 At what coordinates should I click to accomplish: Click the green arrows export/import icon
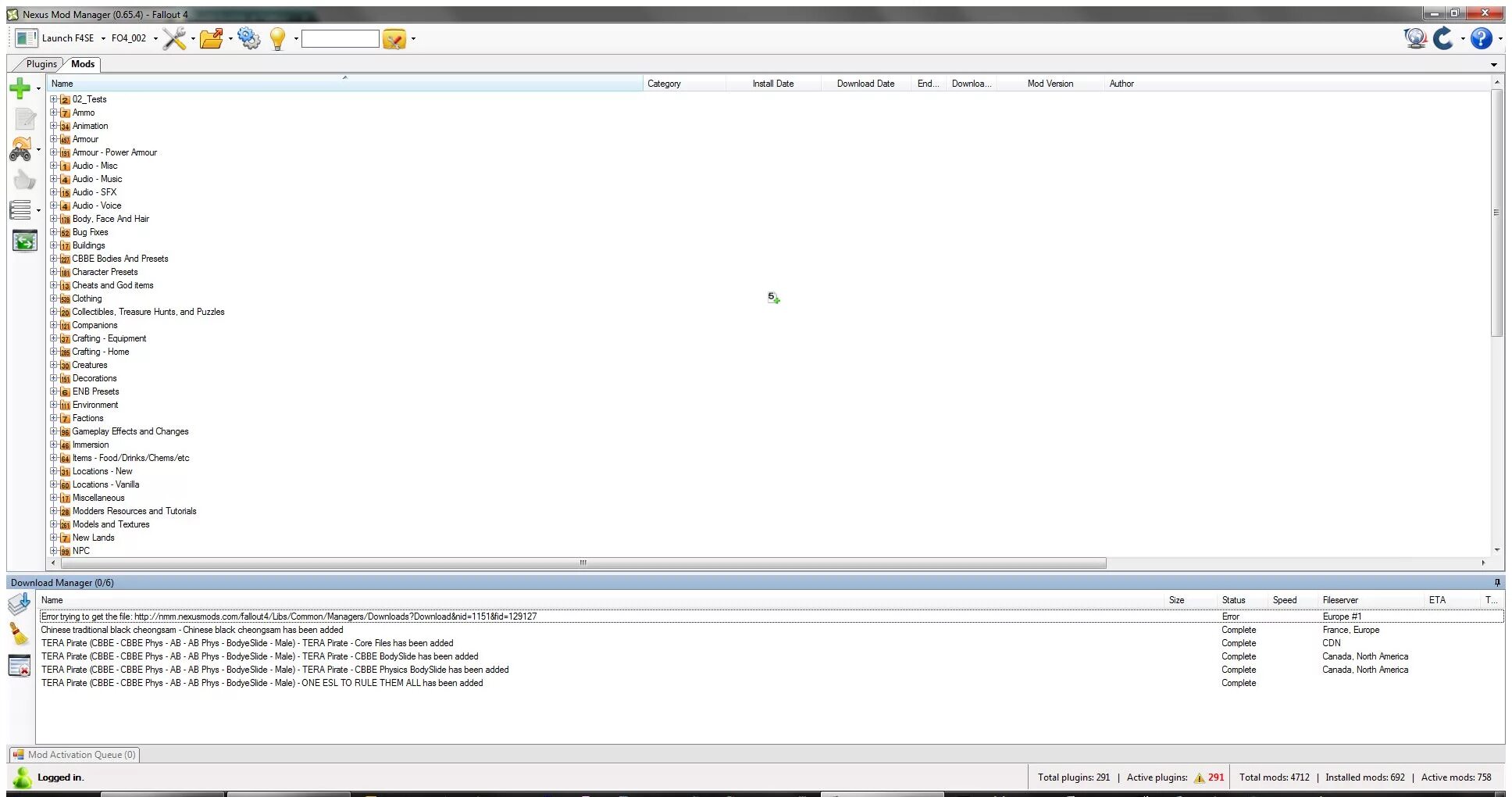coord(25,241)
